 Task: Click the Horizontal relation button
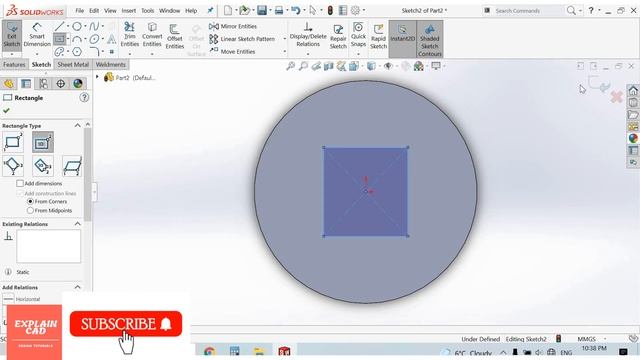(8, 299)
